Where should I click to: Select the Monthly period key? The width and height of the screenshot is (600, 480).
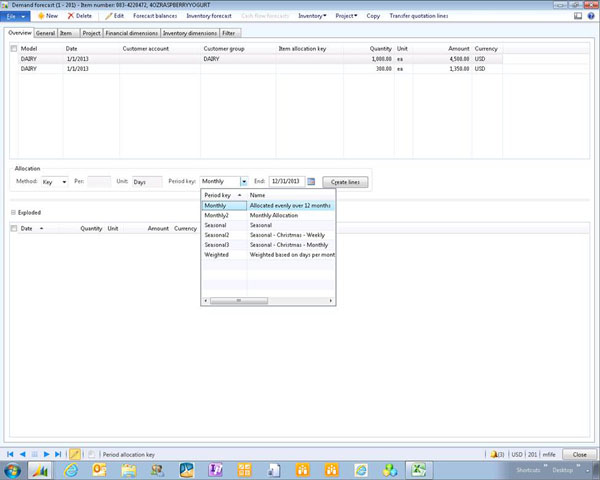[268, 206]
